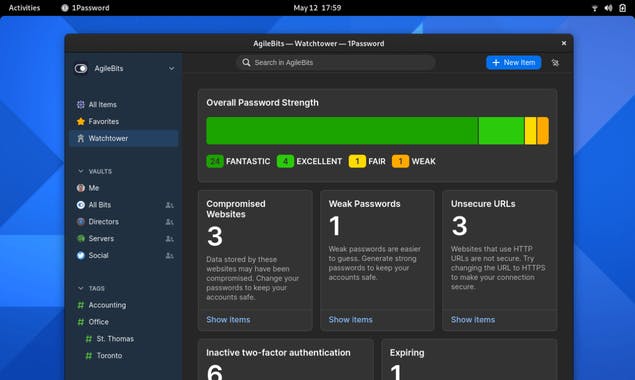Select the Watchtower sidebar item
Image resolution: width=635 pixels, height=380 pixels.
[124, 139]
